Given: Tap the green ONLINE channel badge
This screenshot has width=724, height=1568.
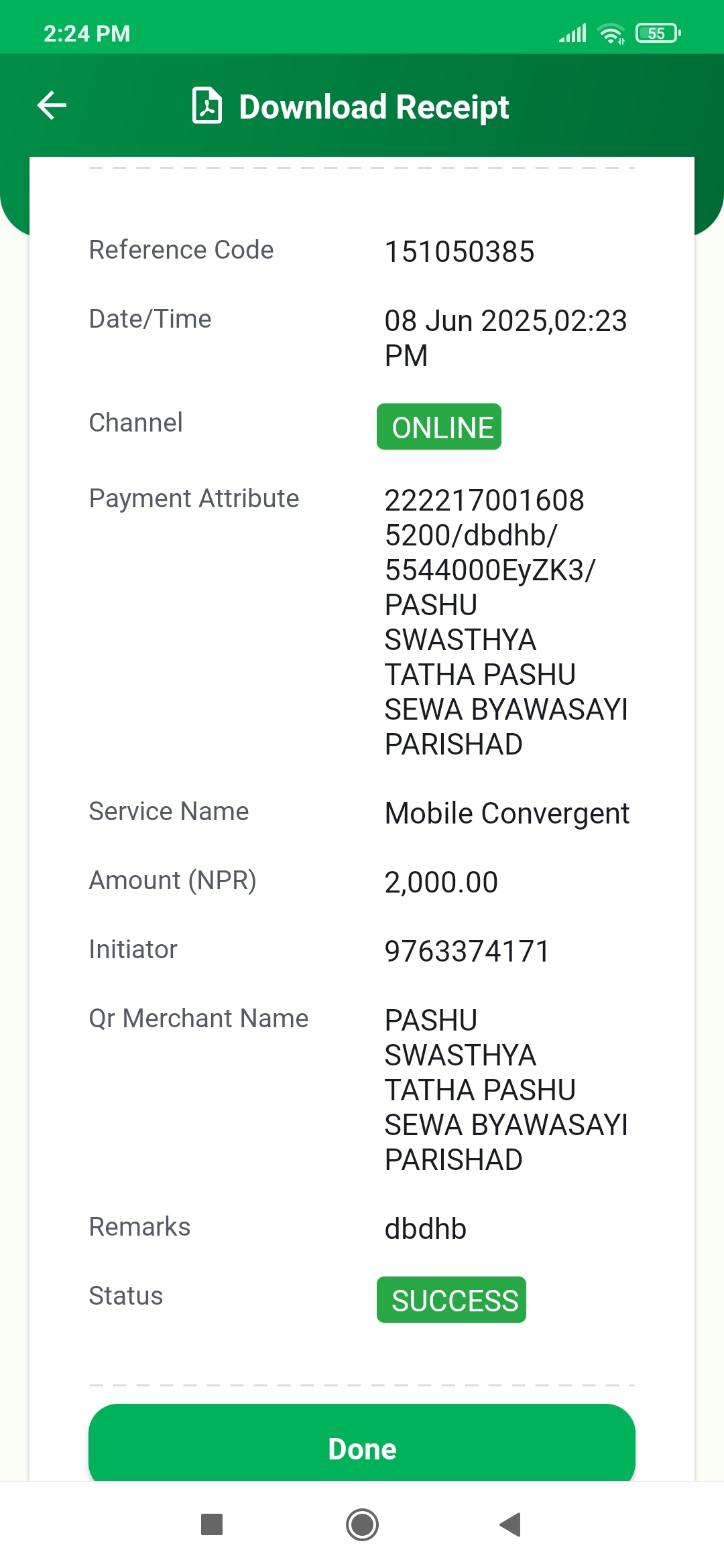Looking at the screenshot, I should 439,427.
